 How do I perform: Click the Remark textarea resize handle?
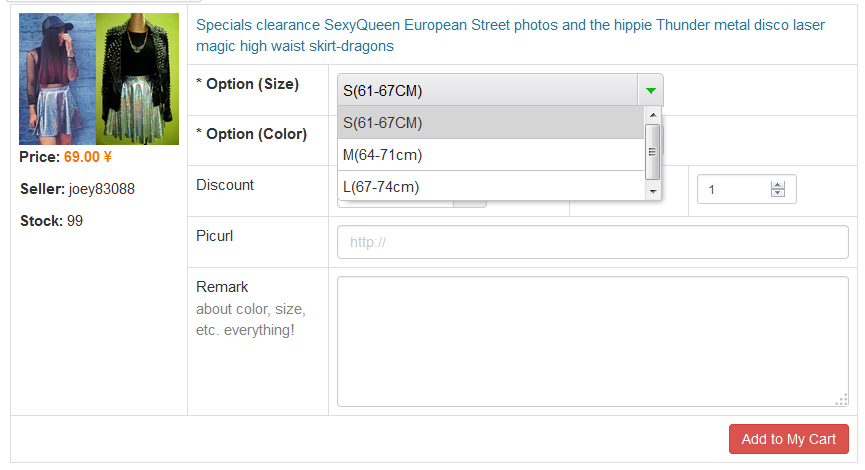click(x=842, y=400)
